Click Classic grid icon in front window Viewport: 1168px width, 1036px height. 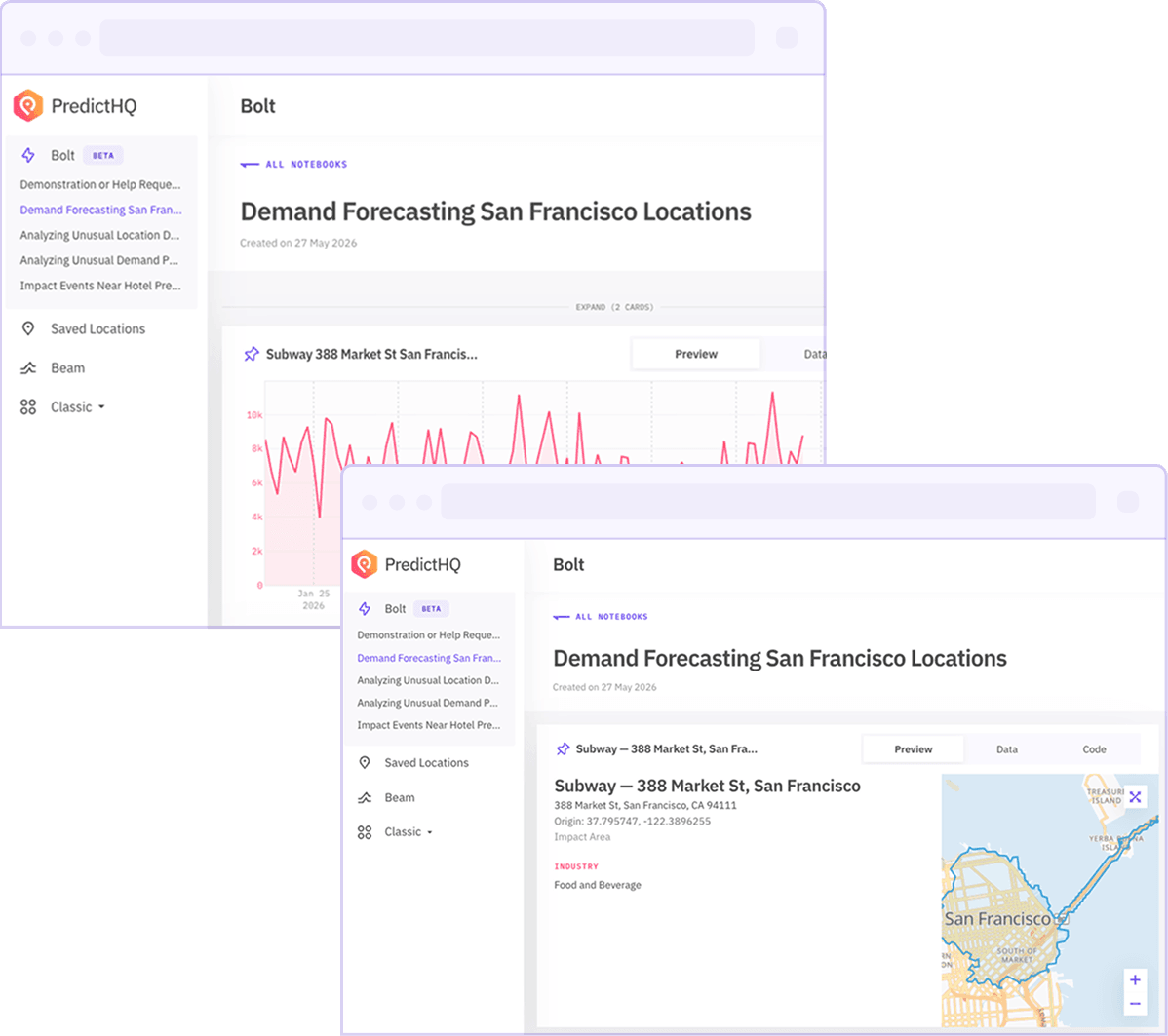(x=365, y=832)
